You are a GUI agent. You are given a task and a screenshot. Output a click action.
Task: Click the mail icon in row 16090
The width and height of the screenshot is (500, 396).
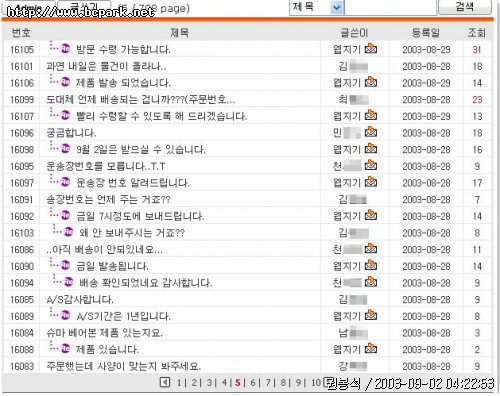click(371, 265)
